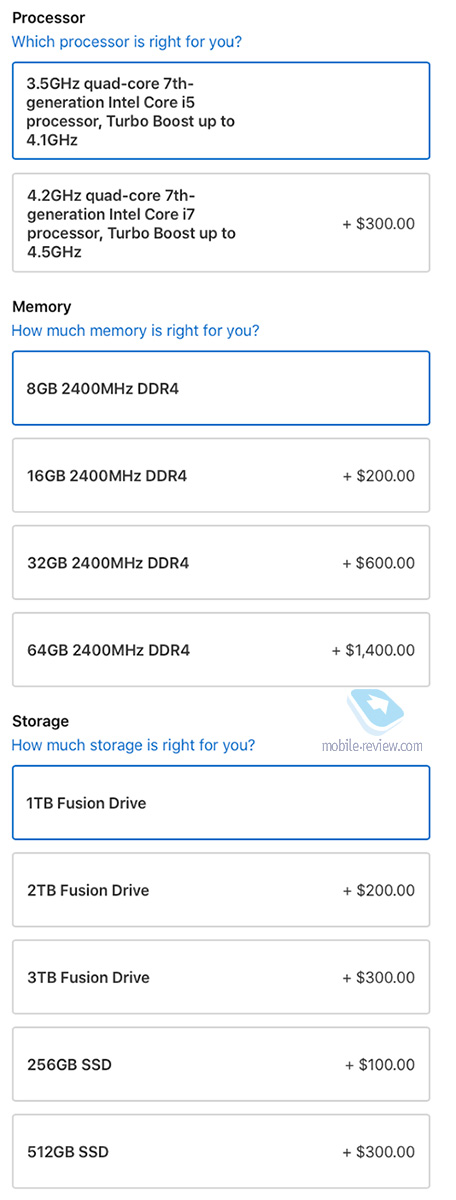Click the + $300.00 price for Core i7

coord(379,224)
